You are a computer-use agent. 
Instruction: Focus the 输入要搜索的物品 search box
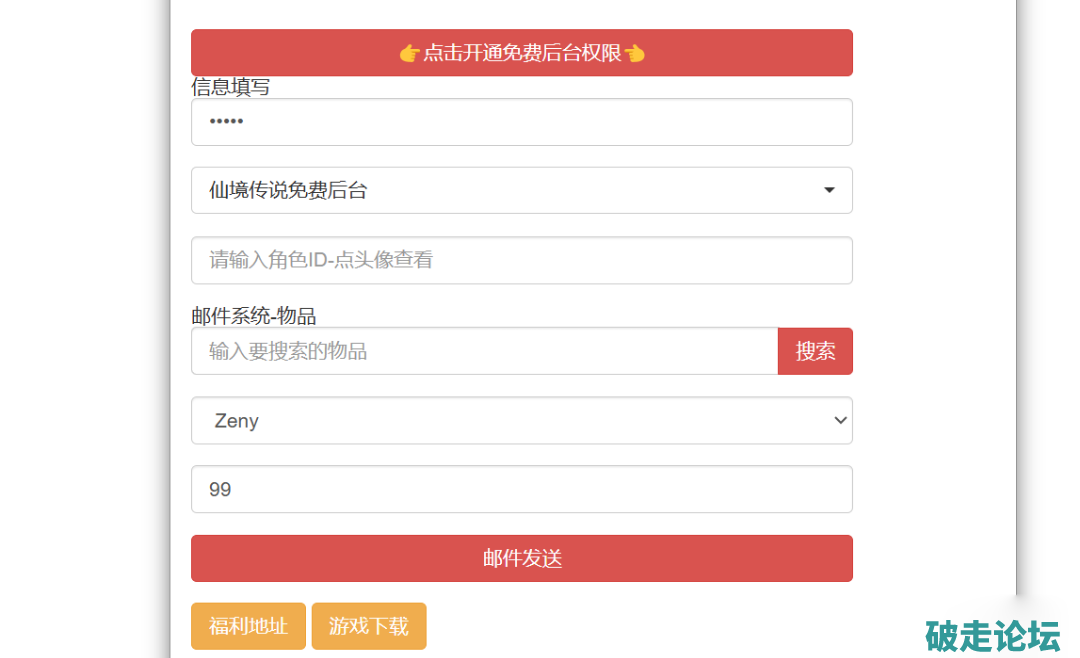coord(484,351)
